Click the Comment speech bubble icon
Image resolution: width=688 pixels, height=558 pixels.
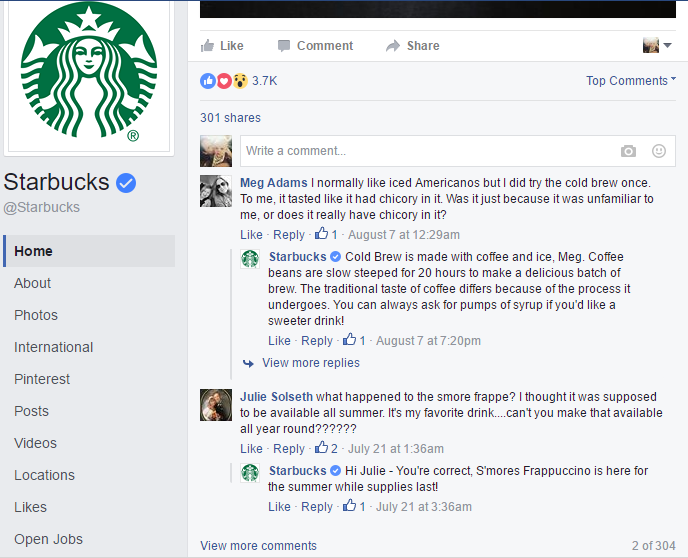coord(284,46)
